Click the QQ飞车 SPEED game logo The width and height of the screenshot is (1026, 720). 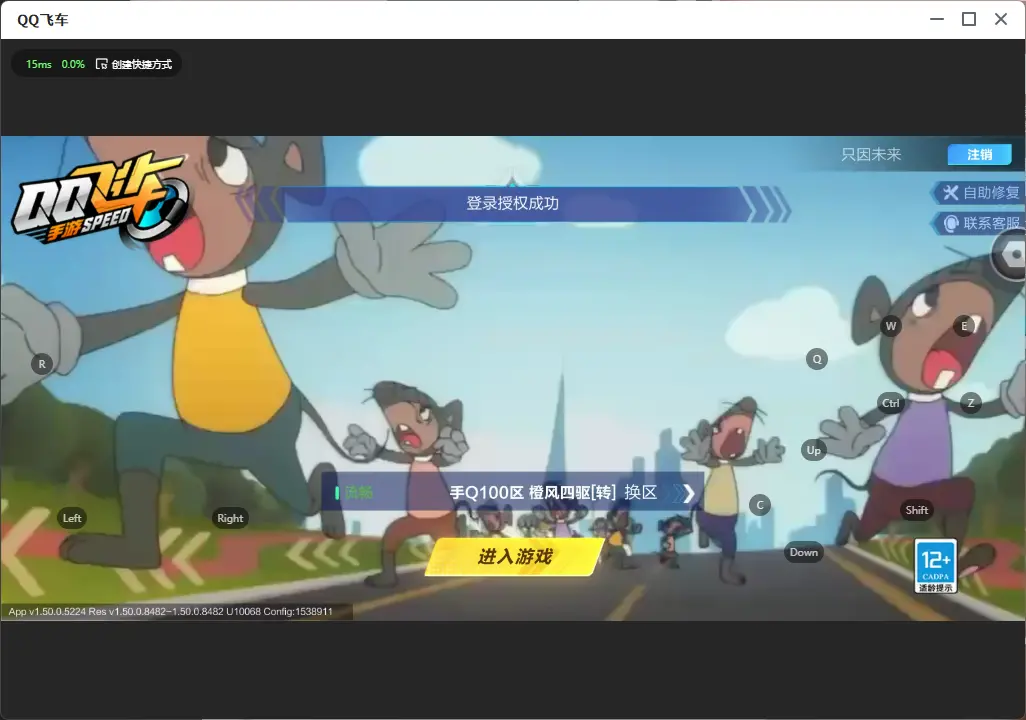coord(100,198)
